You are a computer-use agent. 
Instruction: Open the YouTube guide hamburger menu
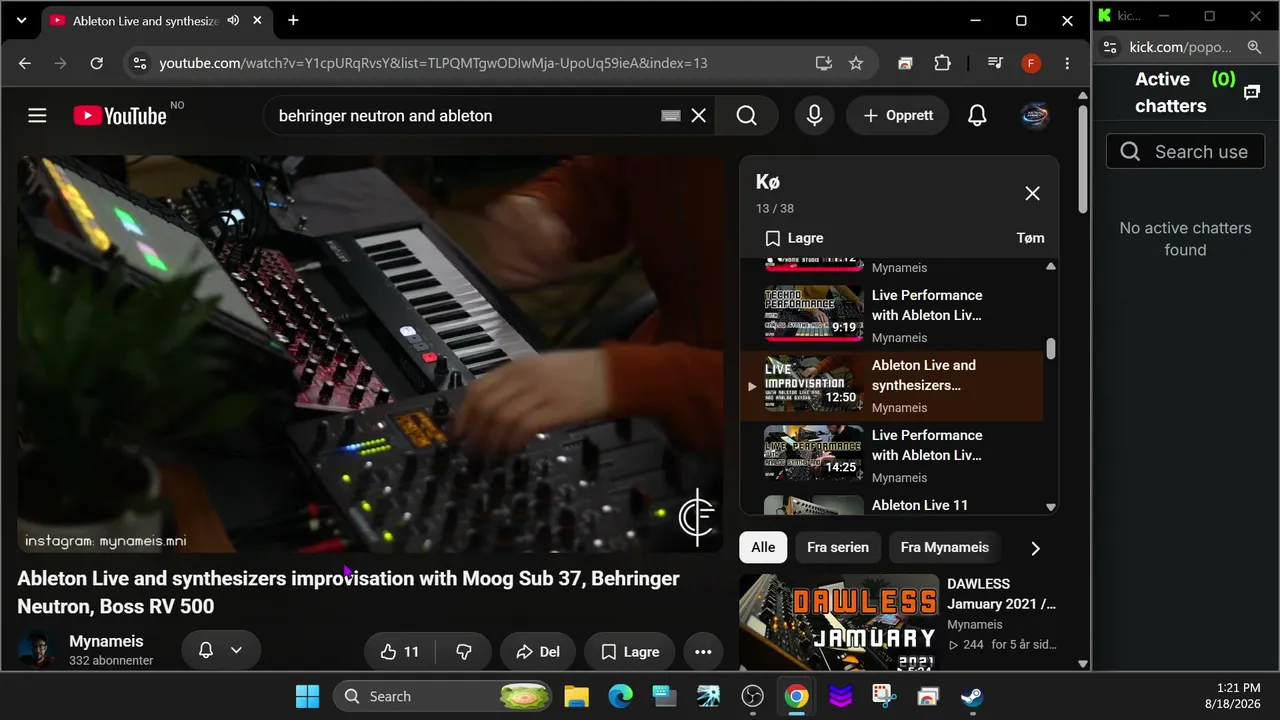tap(37, 116)
